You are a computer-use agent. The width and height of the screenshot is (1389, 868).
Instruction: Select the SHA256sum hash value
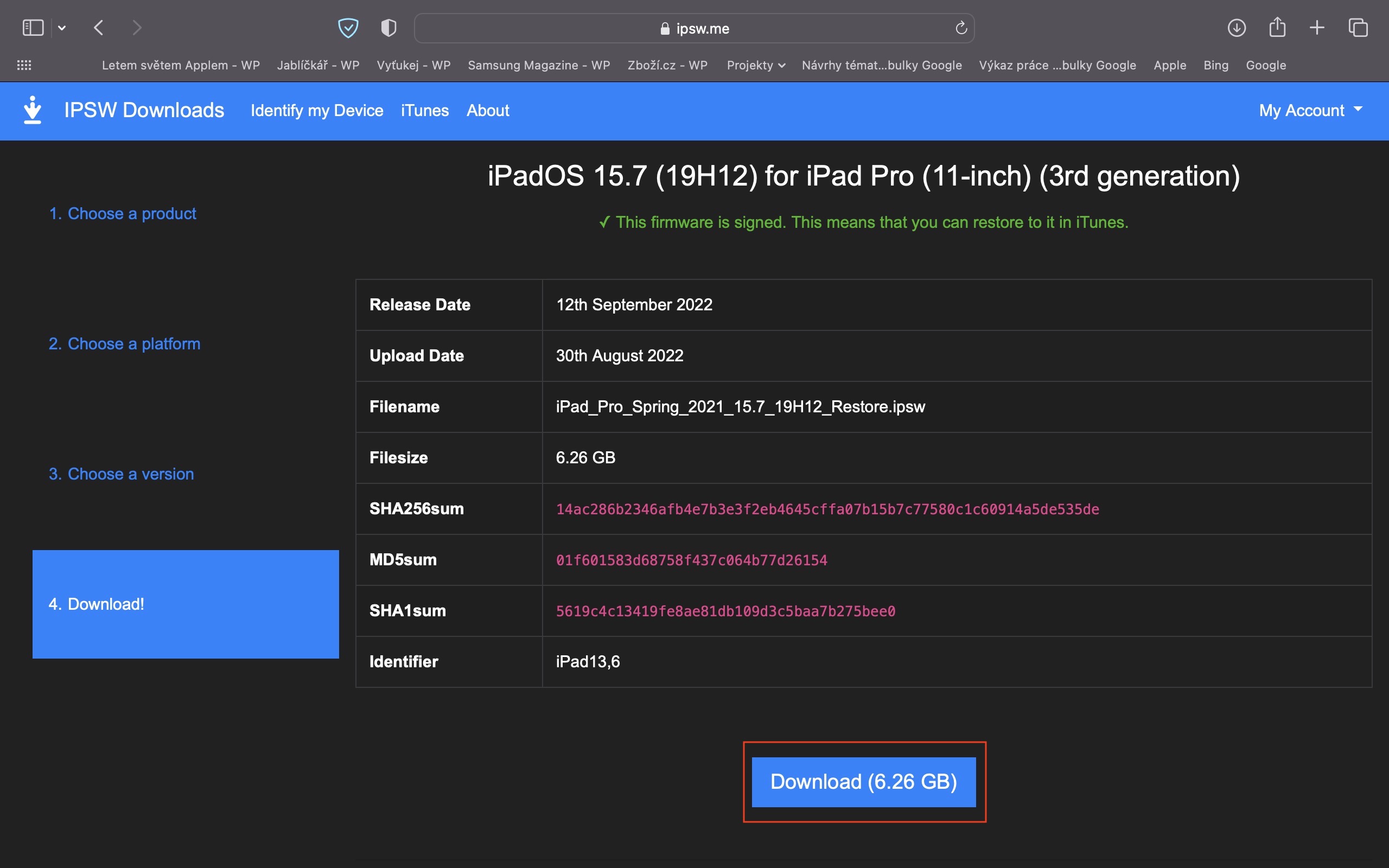pyautogui.click(x=827, y=509)
